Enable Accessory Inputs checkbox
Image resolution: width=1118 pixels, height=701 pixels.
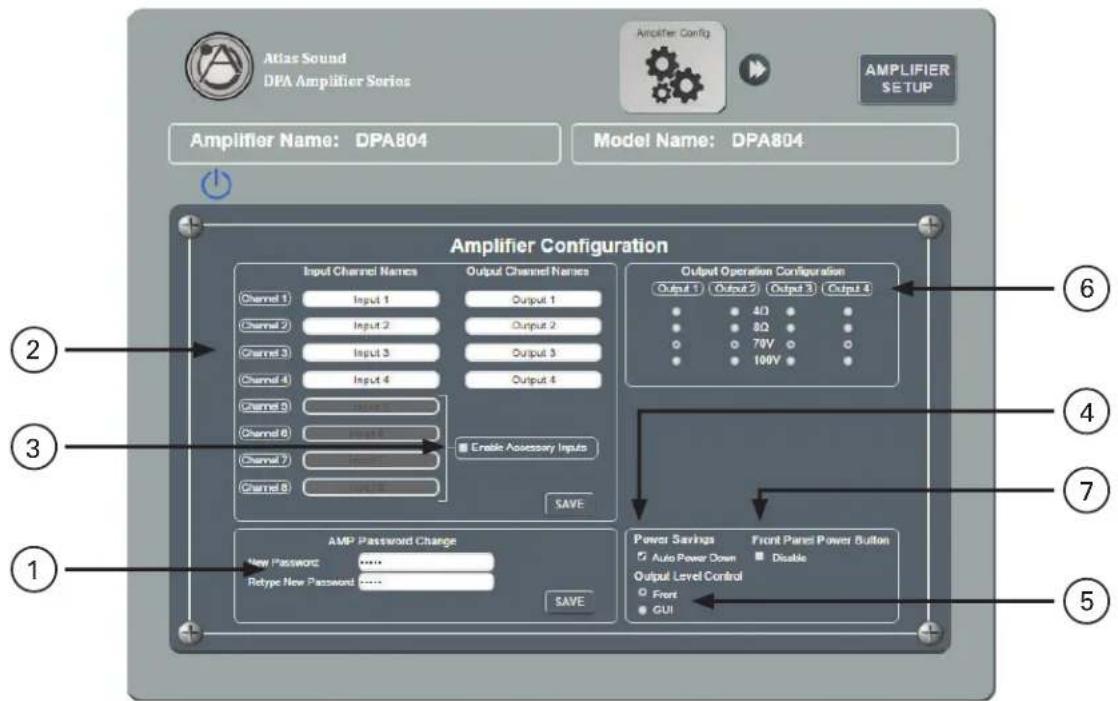pos(463,448)
